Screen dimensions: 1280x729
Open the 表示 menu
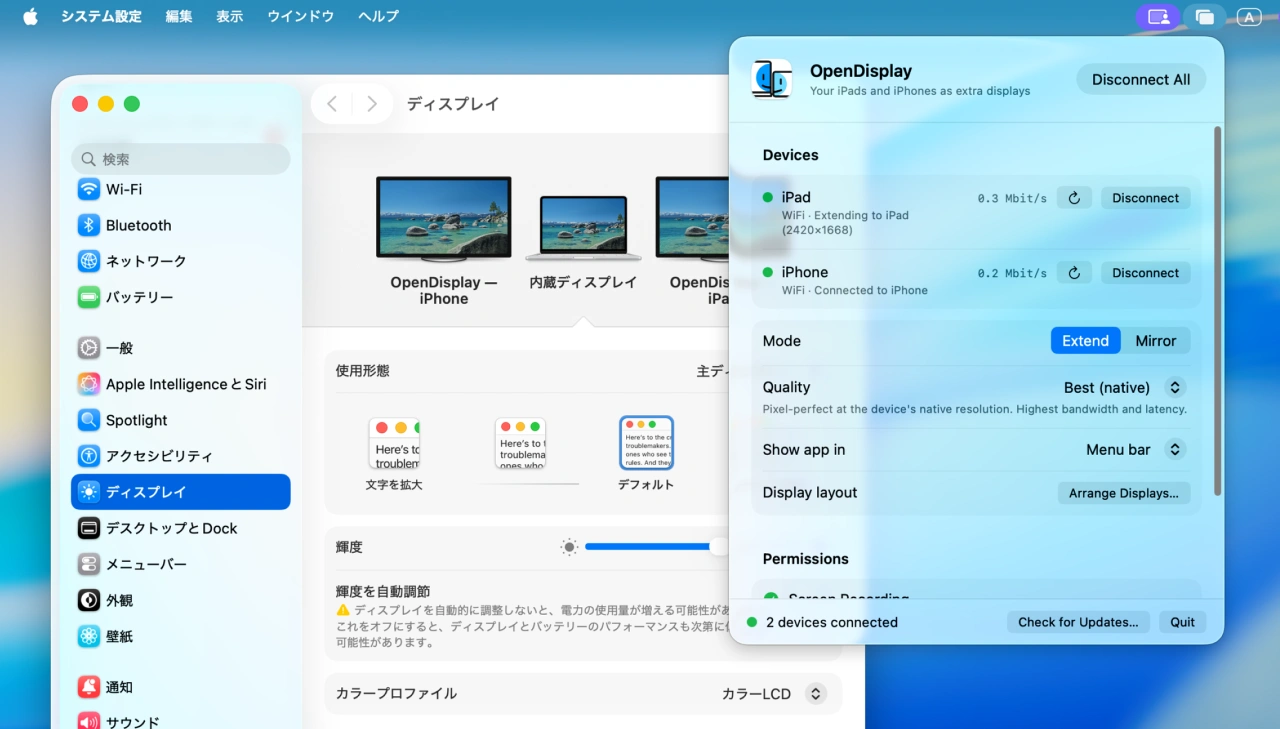pyautogui.click(x=230, y=16)
